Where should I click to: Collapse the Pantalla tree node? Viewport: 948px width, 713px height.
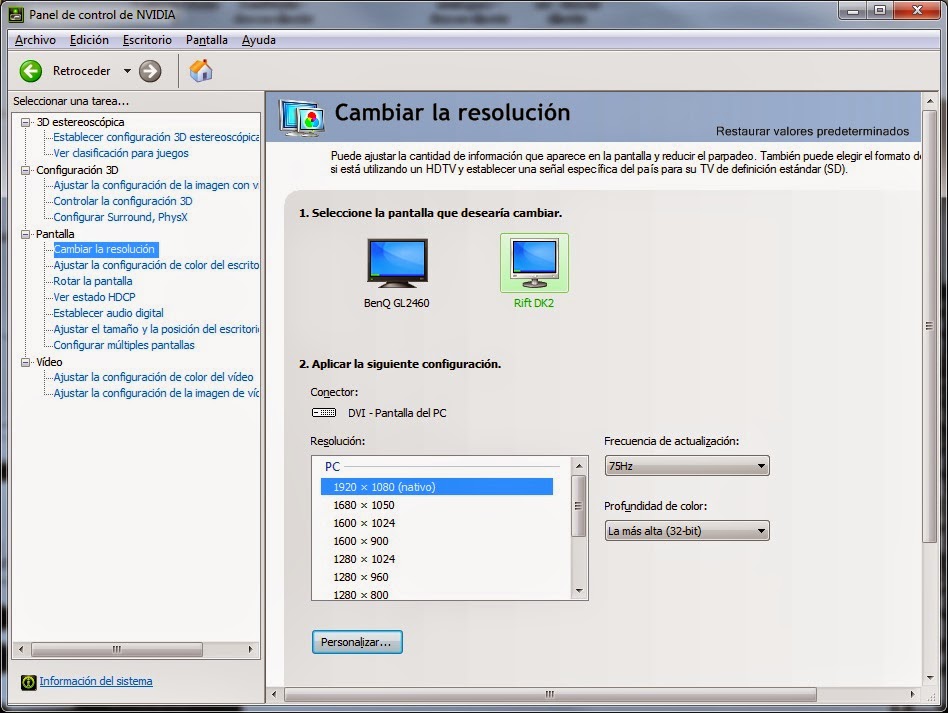point(25,234)
